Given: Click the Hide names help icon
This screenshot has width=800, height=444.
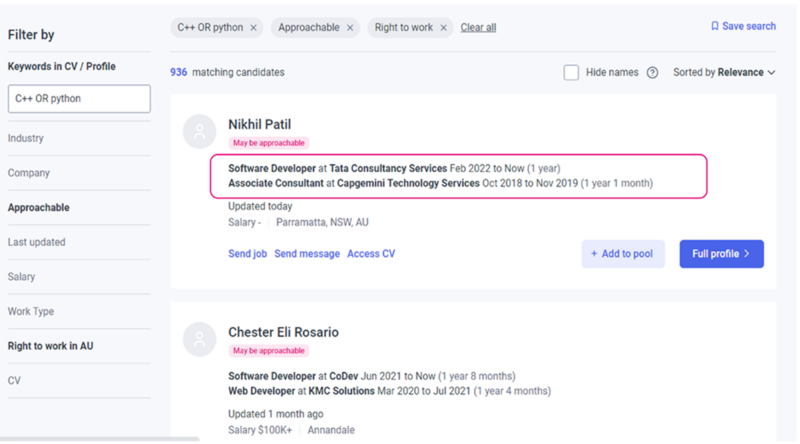Looking at the screenshot, I should coord(652,73).
